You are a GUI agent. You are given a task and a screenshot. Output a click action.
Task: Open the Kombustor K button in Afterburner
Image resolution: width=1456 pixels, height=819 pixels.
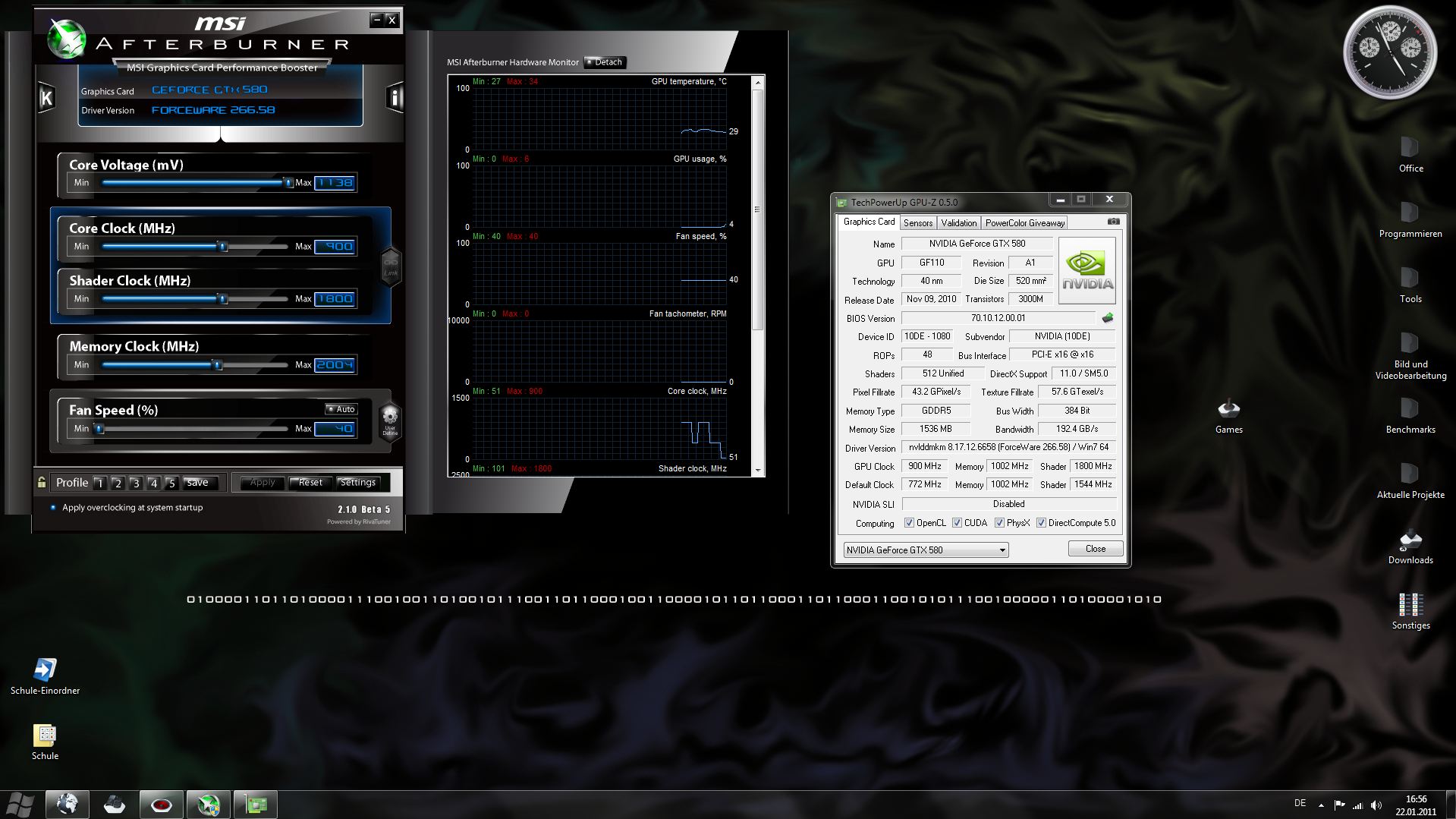coord(46,97)
